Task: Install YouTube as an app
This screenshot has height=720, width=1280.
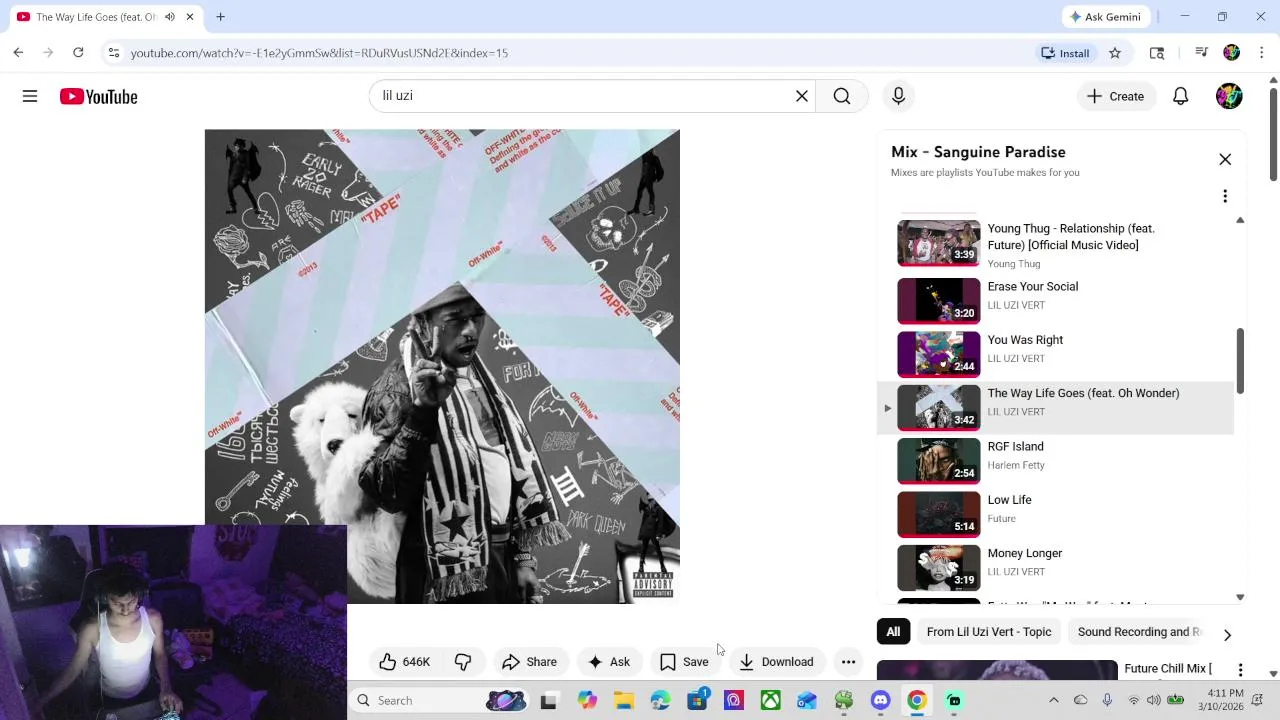Action: [1065, 53]
